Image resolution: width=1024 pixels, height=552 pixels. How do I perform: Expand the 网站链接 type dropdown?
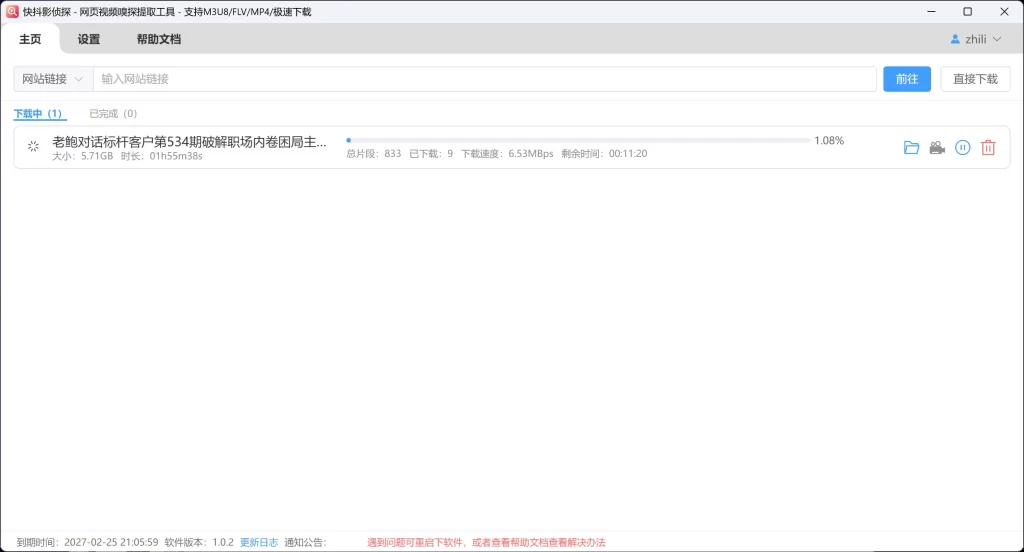[53, 79]
